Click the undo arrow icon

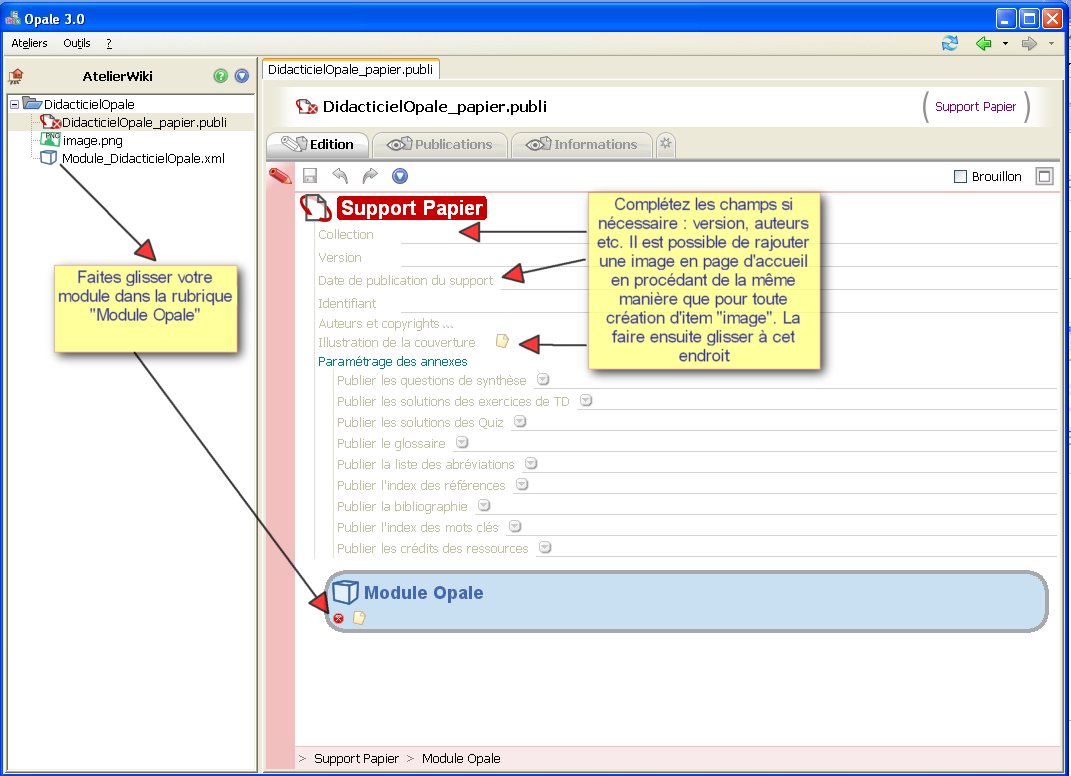click(340, 176)
